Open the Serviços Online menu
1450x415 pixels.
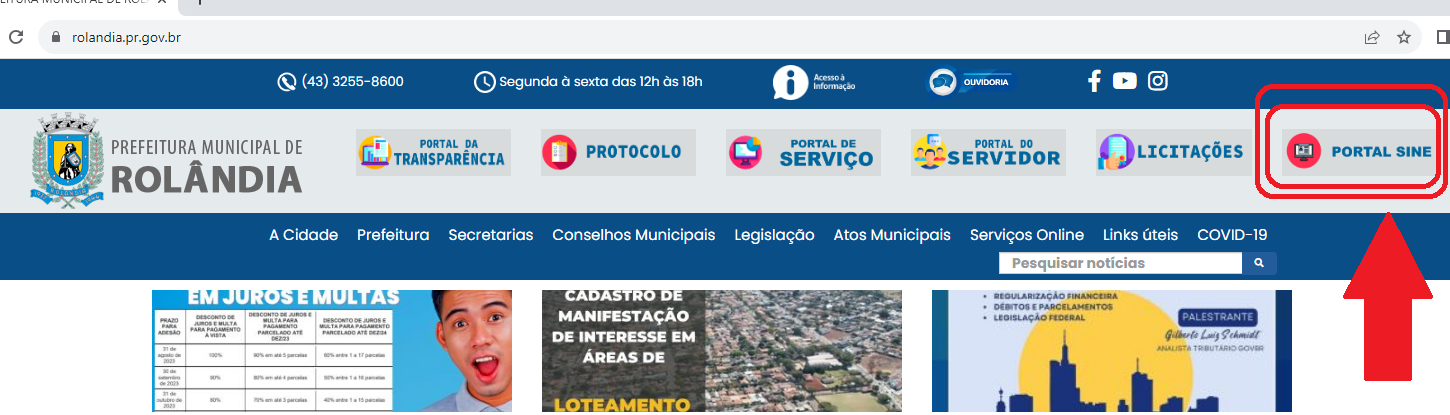tap(1026, 235)
